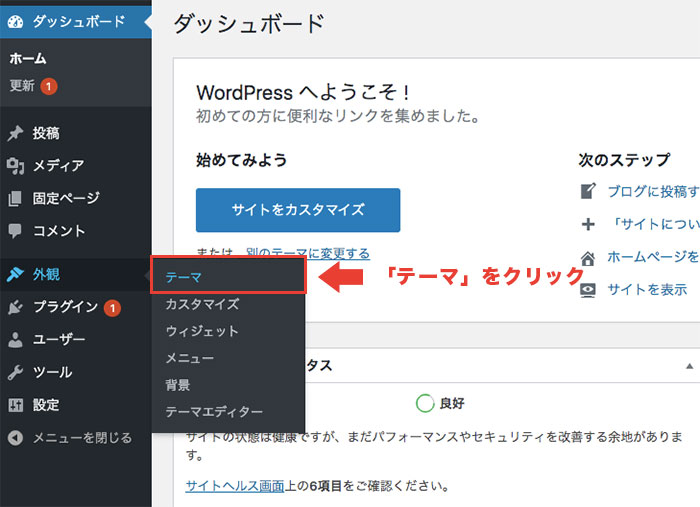Follow the サイトを表示 link
Image resolution: width=700 pixels, height=507 pixels.
click(x=647, y=290)
